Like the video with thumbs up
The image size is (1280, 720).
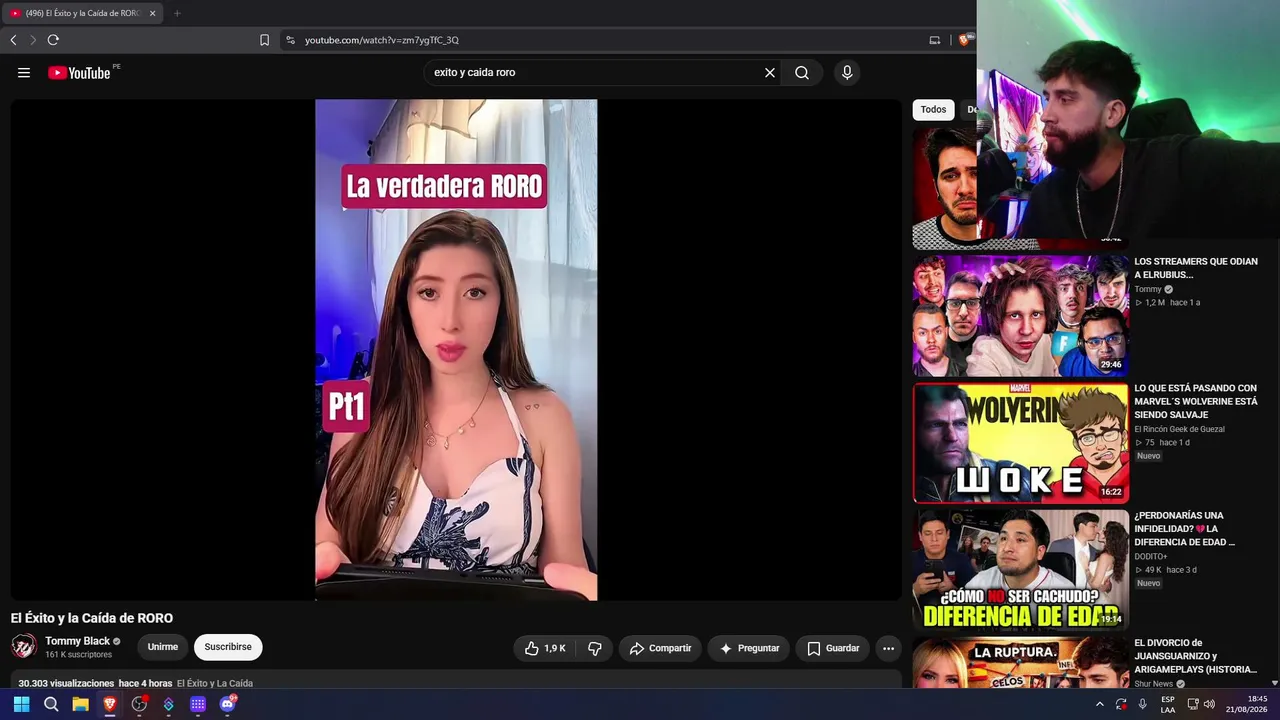point(545,648)
